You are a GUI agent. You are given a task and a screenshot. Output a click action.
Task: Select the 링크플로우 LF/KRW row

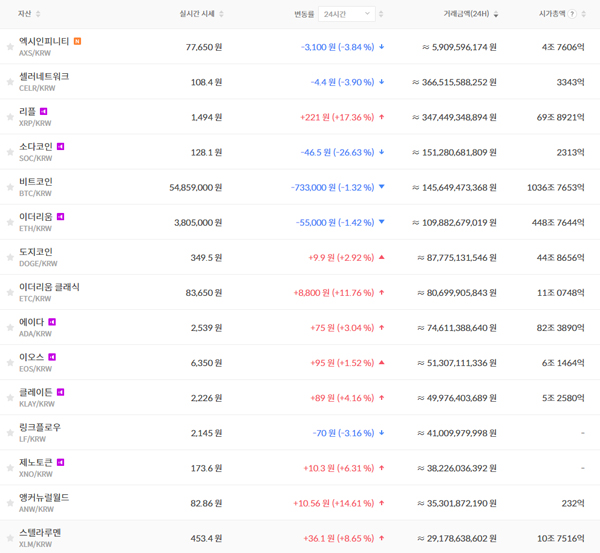(40, 427)
